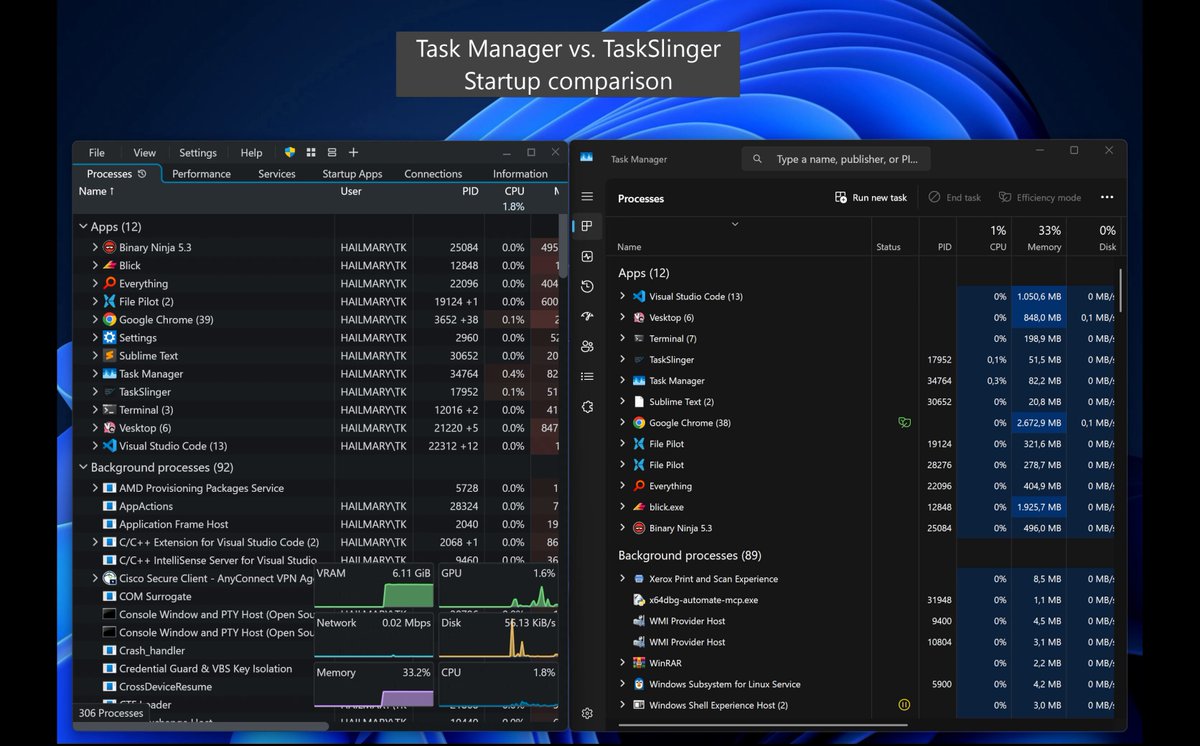Open TaskSlinger's Settings menu
The height and width of the screenshot is (746, 1200).
[198, 153]
